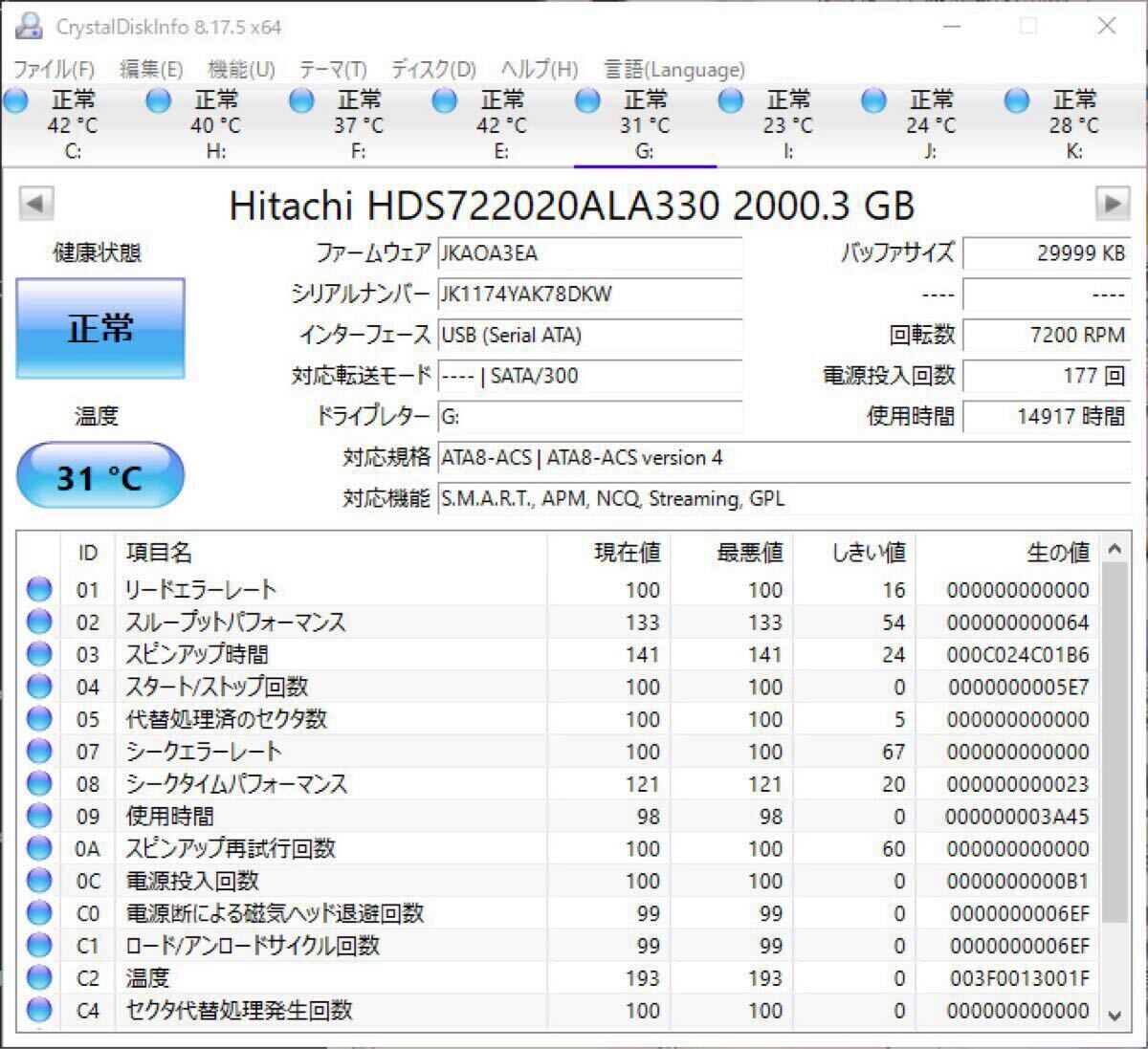Click the 生の値 column header
Screen dimensions: 1148x1049
click(1057, 553)
